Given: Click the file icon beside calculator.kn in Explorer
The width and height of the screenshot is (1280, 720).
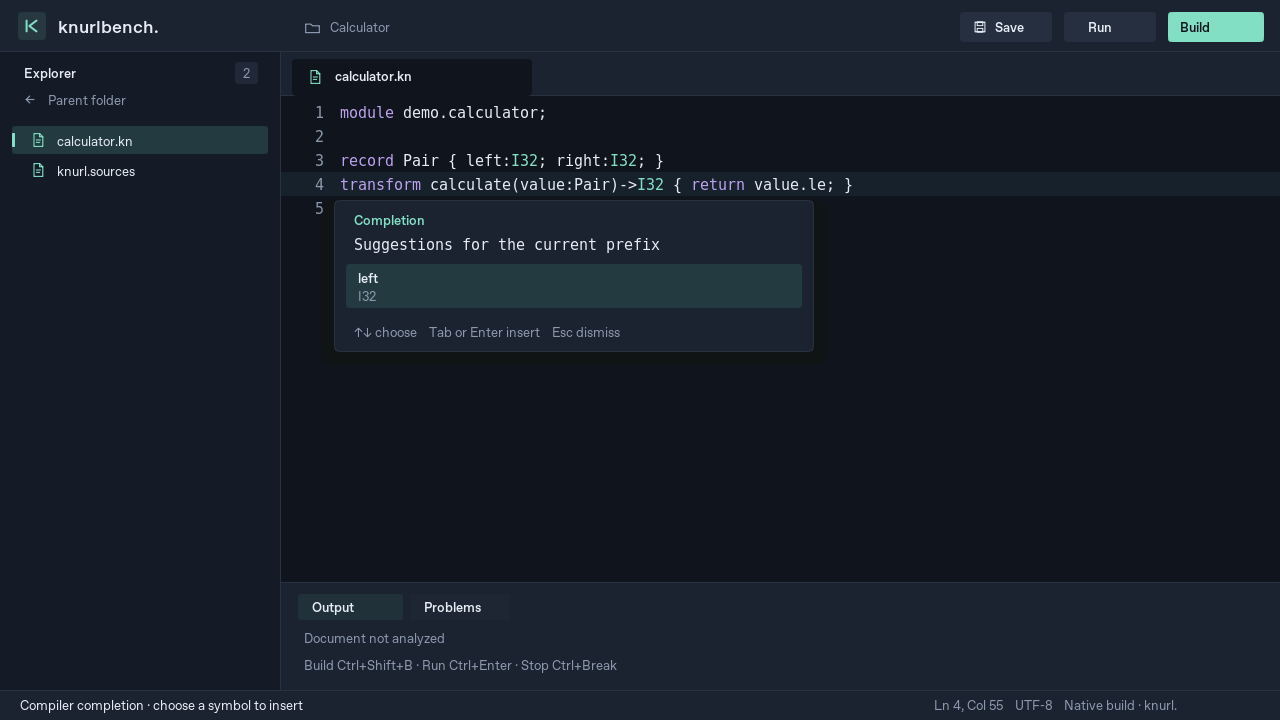Looking at the screenshot, I should [x=38, y=140].
